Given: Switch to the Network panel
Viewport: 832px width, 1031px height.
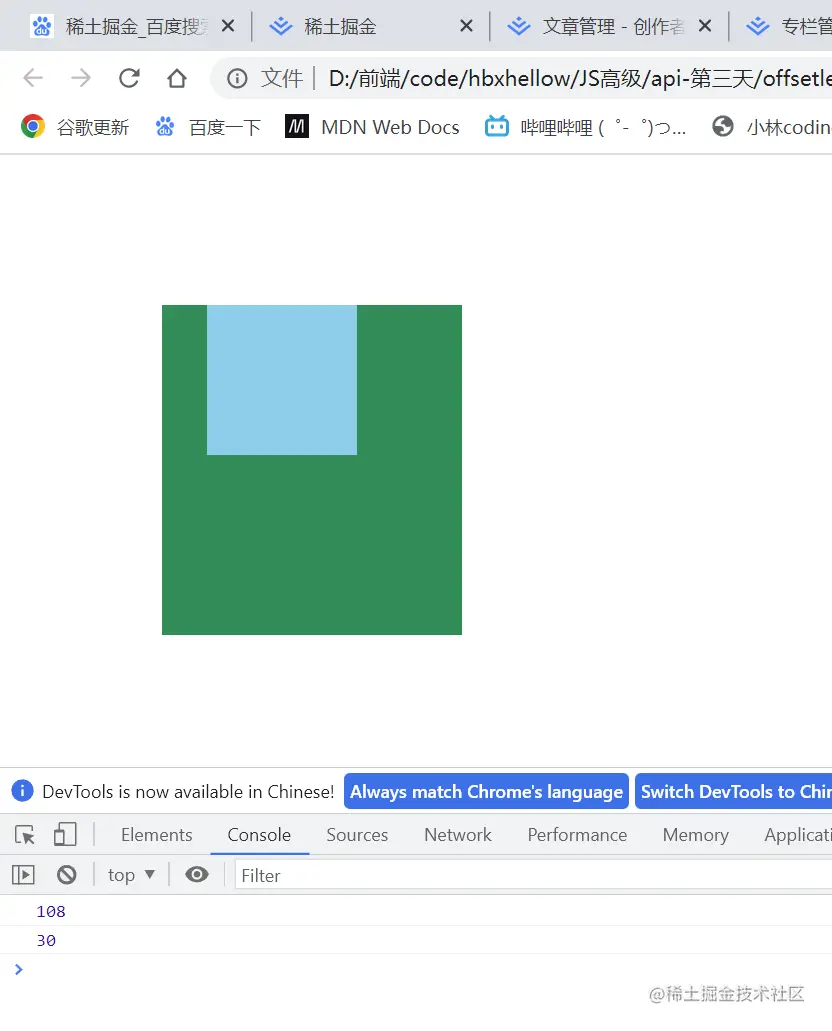Looking at the screenshot, I should (x=457, y=834).
